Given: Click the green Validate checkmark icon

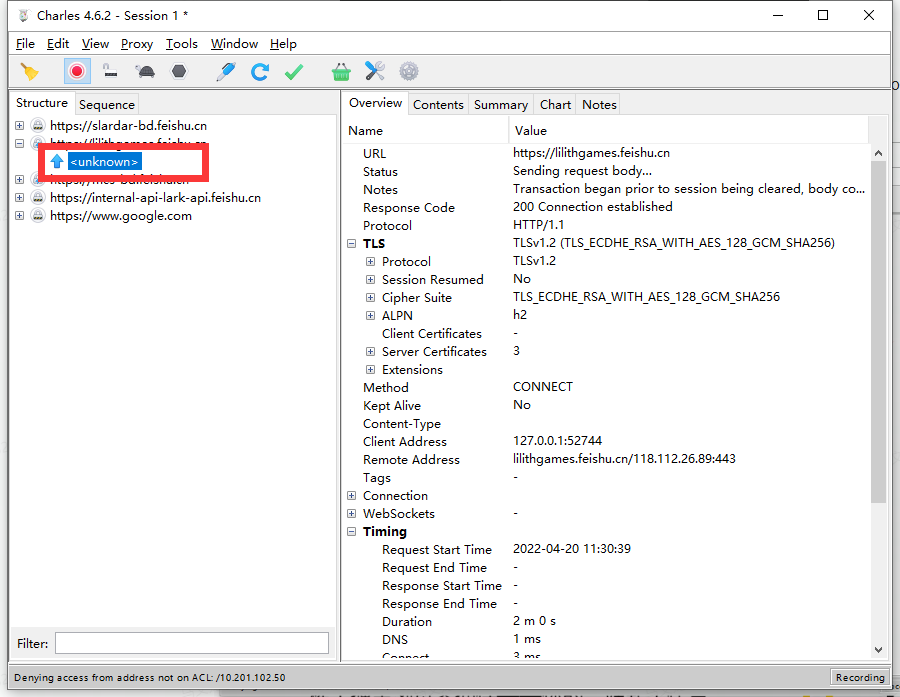Looking at the screenshot, I should [294, 72].
